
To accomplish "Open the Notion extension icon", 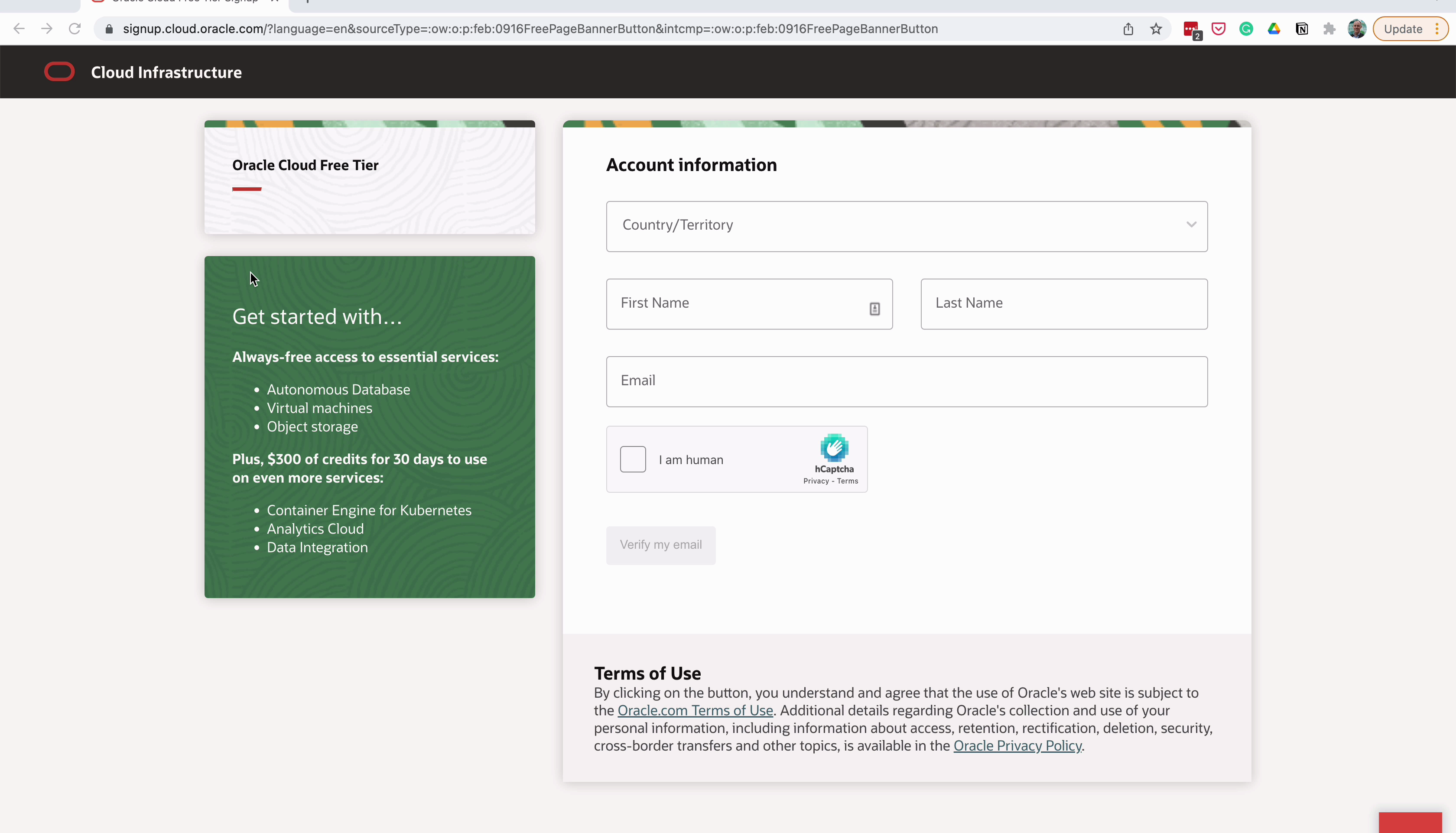I will (x=1302, y=29).
